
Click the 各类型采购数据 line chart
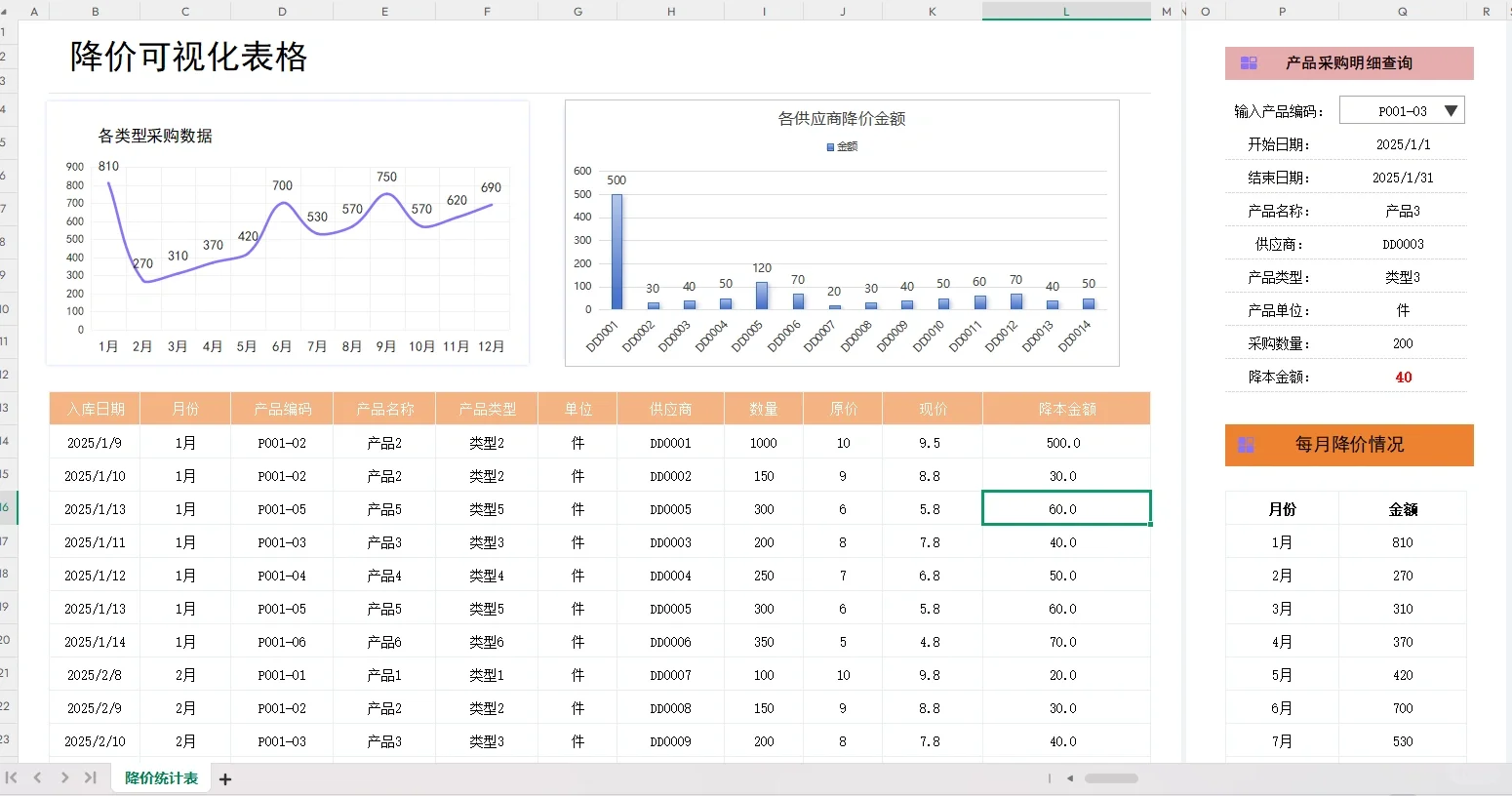(x=288, y=232)
